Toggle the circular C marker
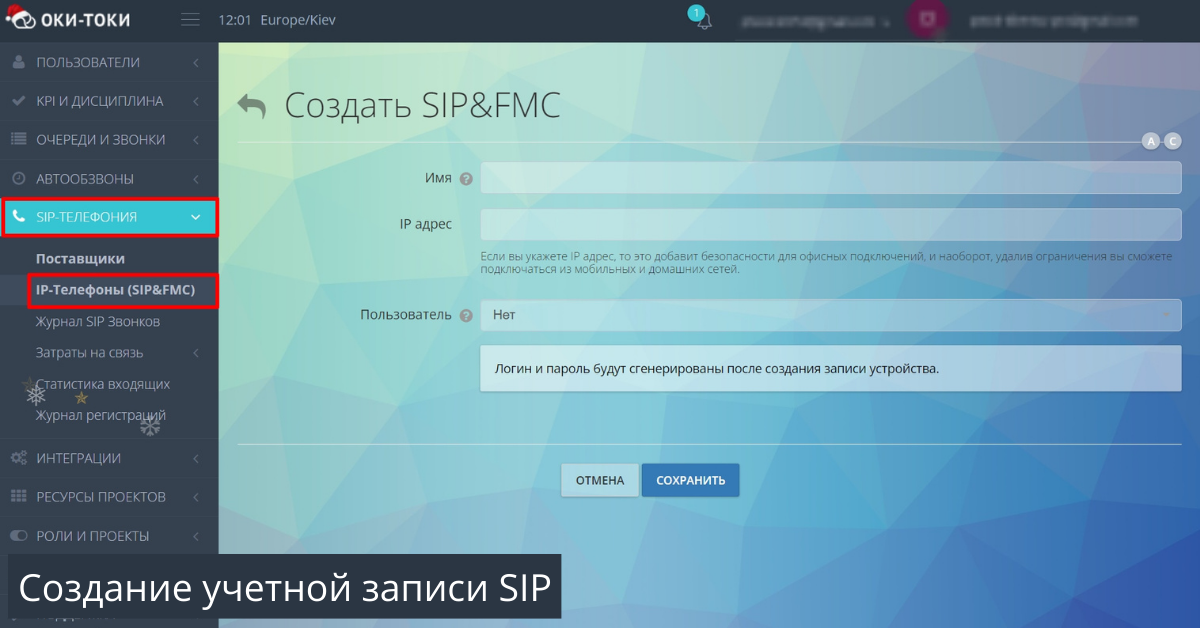The height and width of the screenshot is (628, 1200). 1173,142
